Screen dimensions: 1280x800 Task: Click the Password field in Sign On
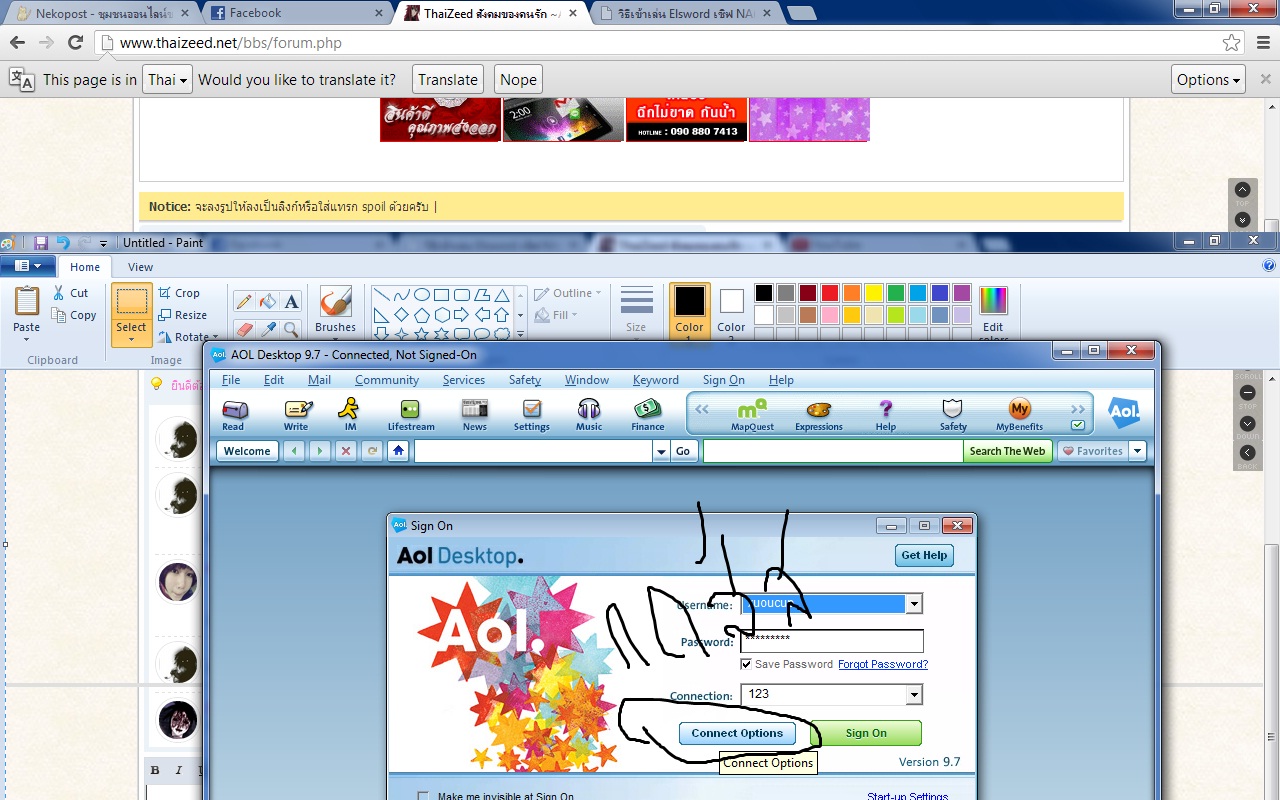832,641
